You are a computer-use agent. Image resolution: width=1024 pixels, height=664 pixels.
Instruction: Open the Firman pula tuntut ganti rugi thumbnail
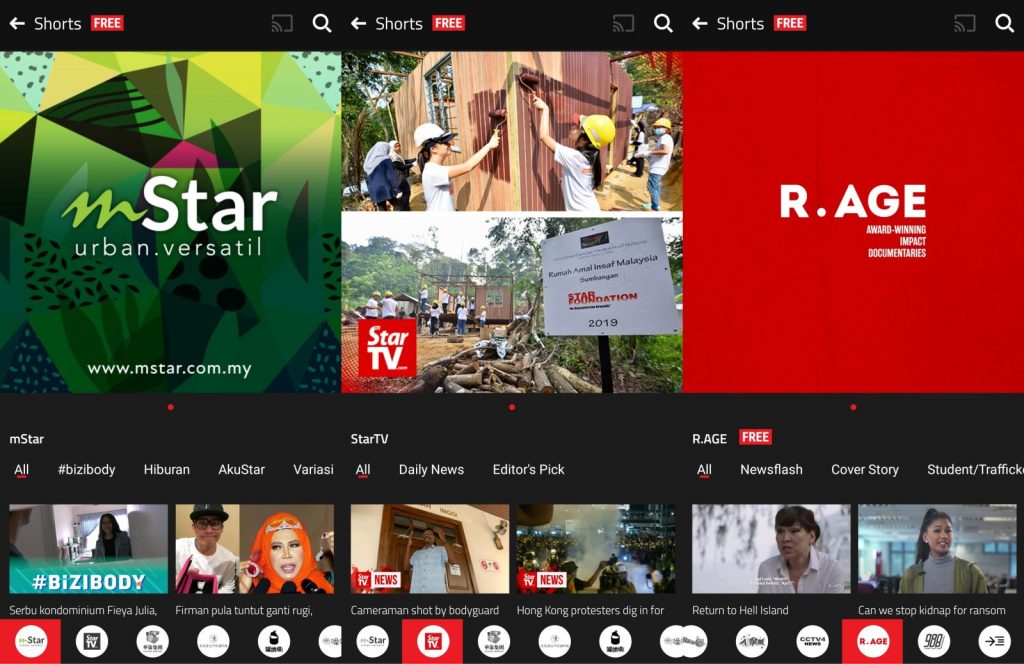[x=255, y=548]
